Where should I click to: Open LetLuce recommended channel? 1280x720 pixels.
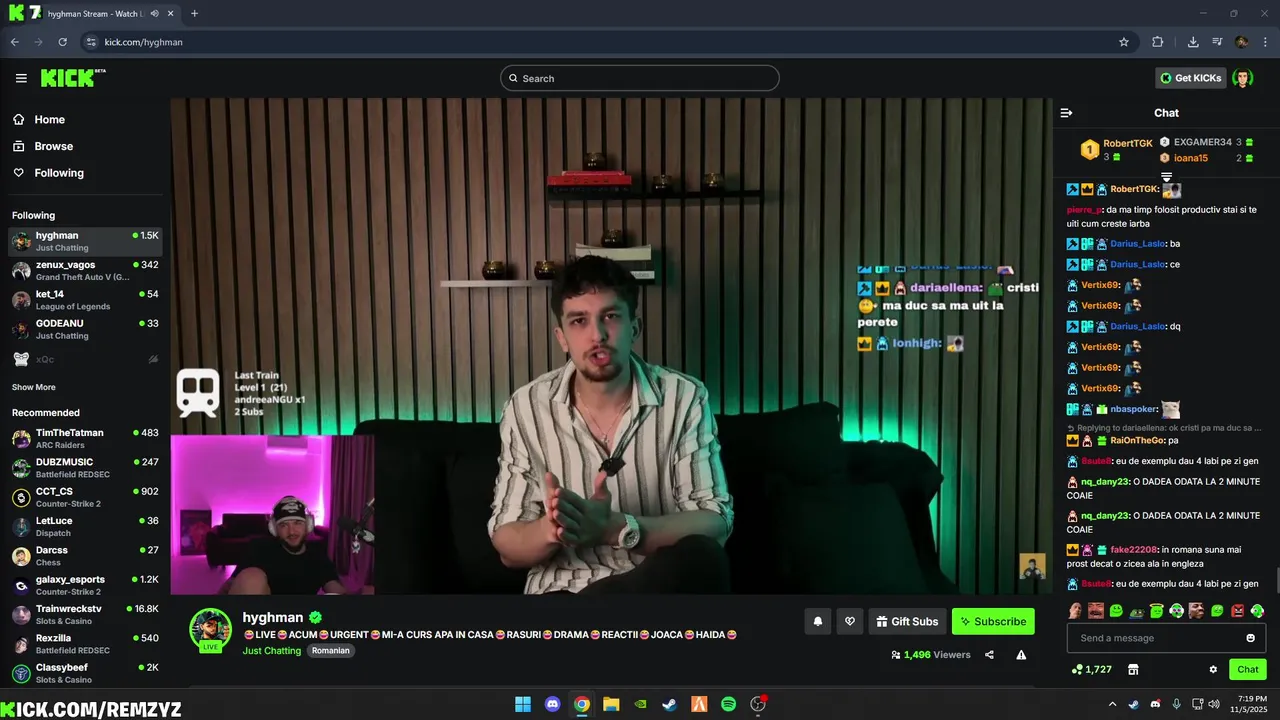pos(85,526)
